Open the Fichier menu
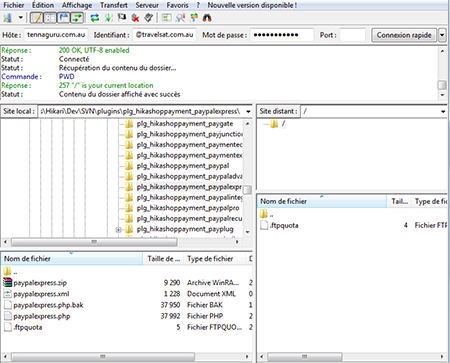This screenshot has width=450, height=363. click(x=14, y=5)
